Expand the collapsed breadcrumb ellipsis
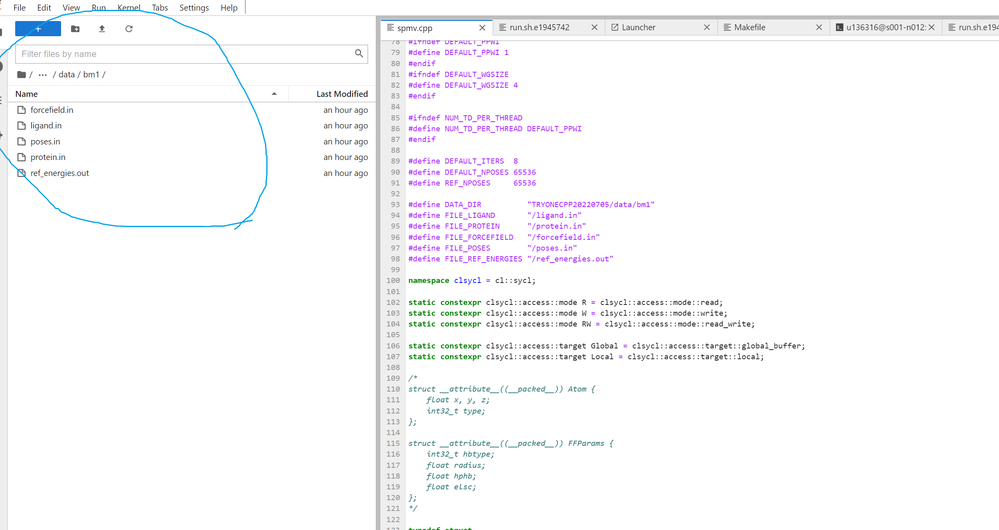The height and width of the screenshot is (530, 999). (x=43, y=75)
